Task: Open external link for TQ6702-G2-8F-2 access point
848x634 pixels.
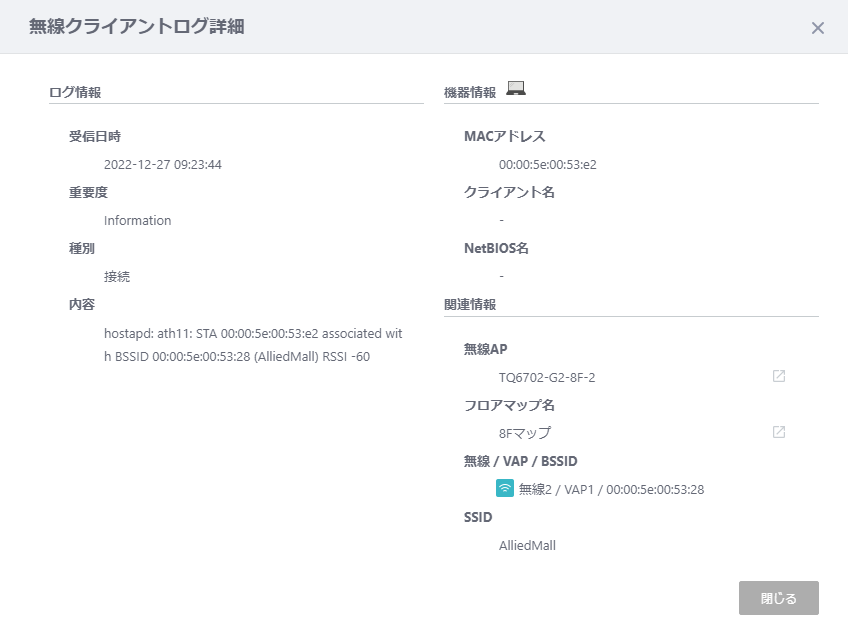Action: 778,377
